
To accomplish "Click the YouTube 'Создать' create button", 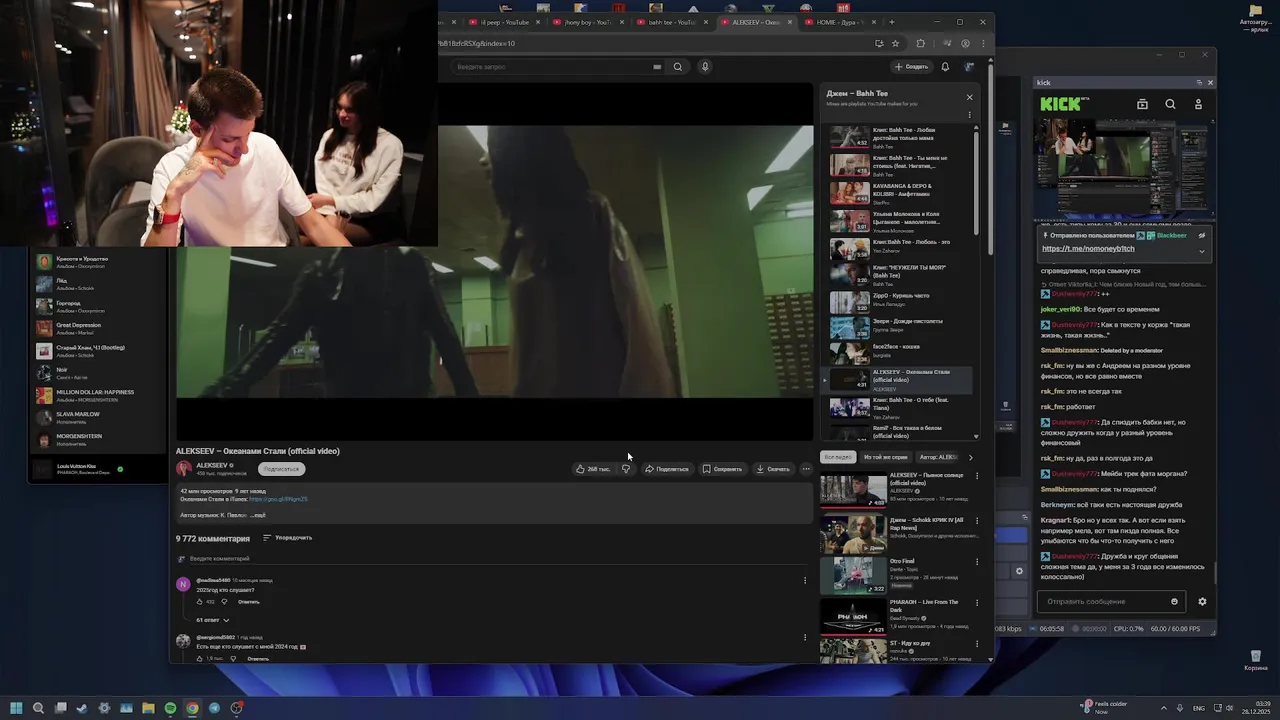I will coord(911,67).
